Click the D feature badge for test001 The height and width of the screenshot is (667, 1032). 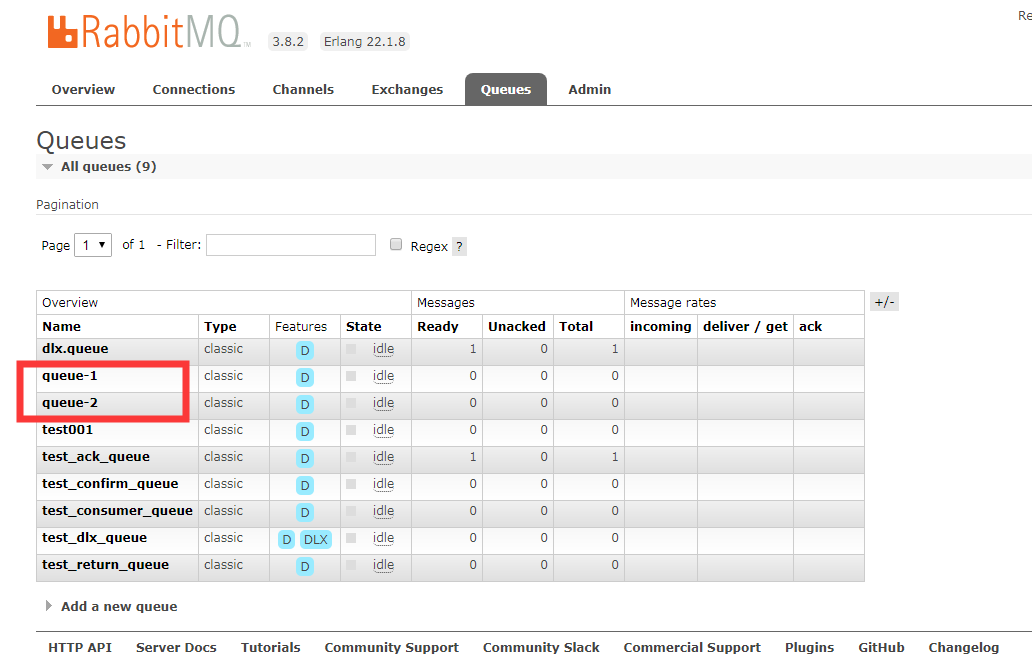click(305, 431)
